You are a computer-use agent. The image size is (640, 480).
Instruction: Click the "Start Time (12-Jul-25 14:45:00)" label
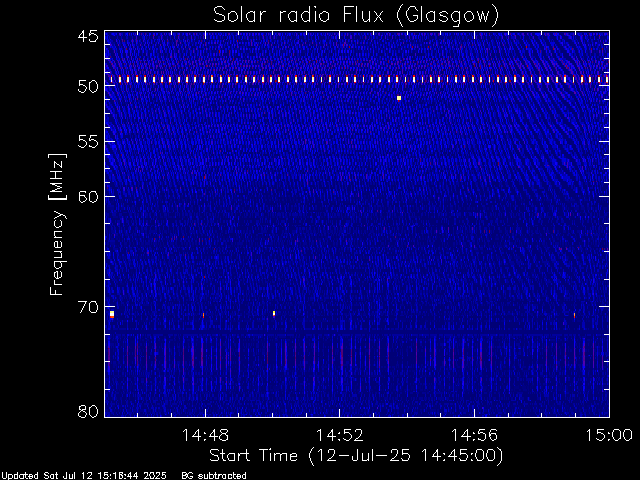point(356,456)
